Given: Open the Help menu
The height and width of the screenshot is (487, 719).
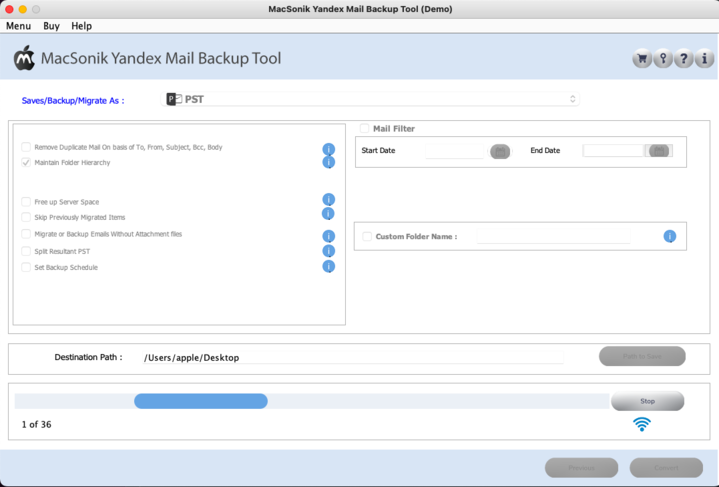Looking at the screenshot, I should pos(81,26).
